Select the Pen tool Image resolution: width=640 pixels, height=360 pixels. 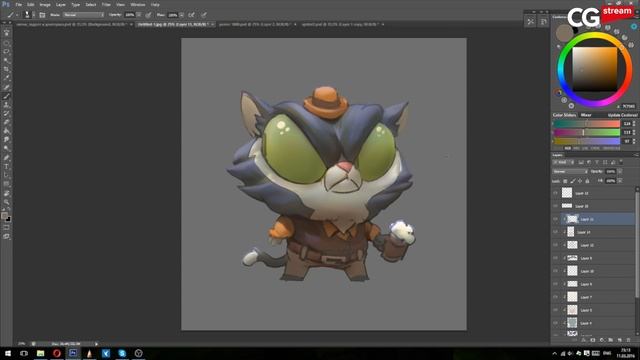click(6, 158)
